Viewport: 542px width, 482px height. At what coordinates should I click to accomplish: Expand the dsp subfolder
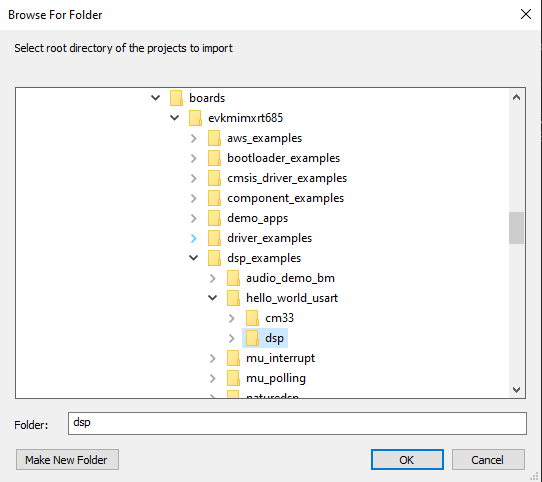(232, 338)
